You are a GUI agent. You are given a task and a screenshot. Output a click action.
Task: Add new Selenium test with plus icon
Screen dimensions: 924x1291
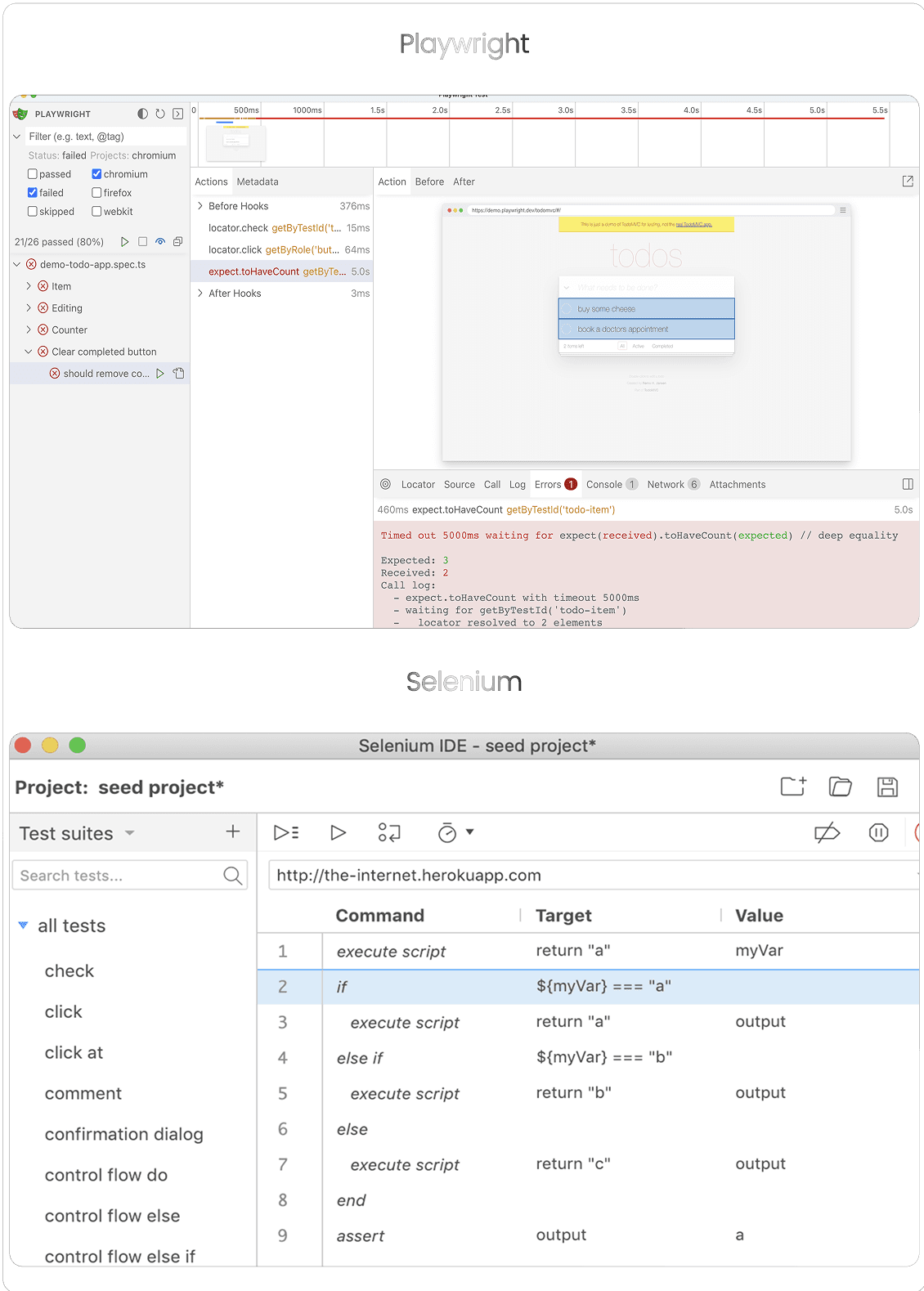click(x=233, y=832)
